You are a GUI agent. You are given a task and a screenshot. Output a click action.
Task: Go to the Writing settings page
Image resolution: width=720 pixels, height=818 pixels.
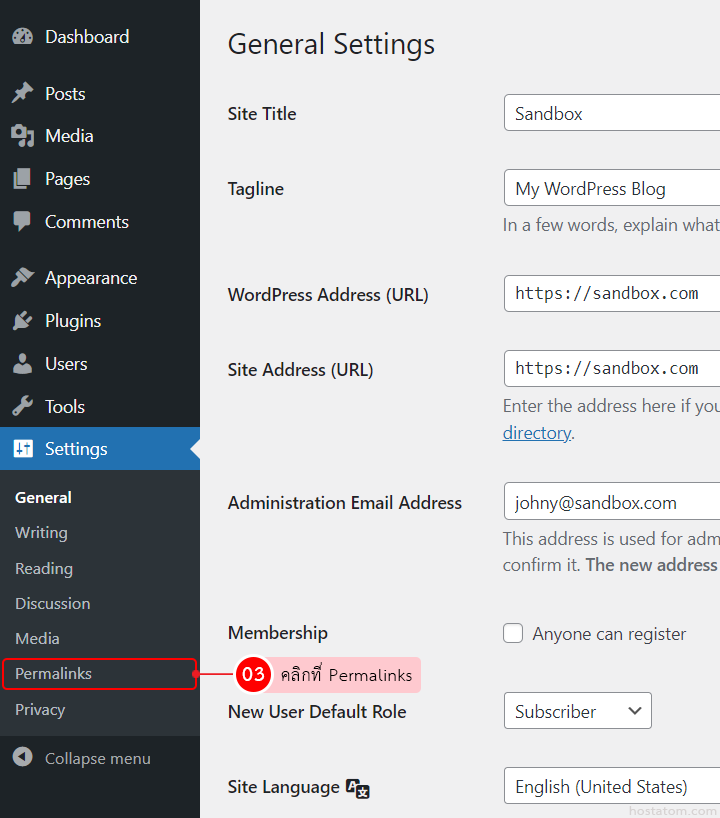pyautogui.click(x=41, y=533)
